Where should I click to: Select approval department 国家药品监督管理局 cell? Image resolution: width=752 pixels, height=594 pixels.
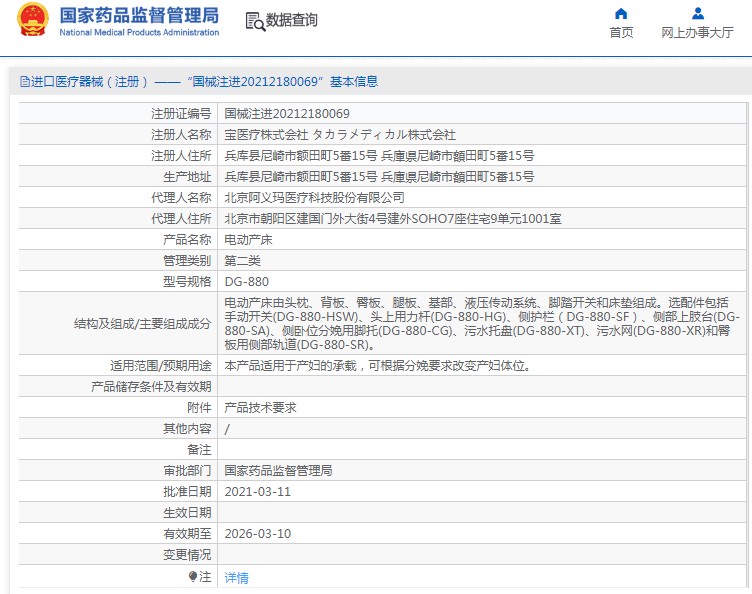click(279, 471)
